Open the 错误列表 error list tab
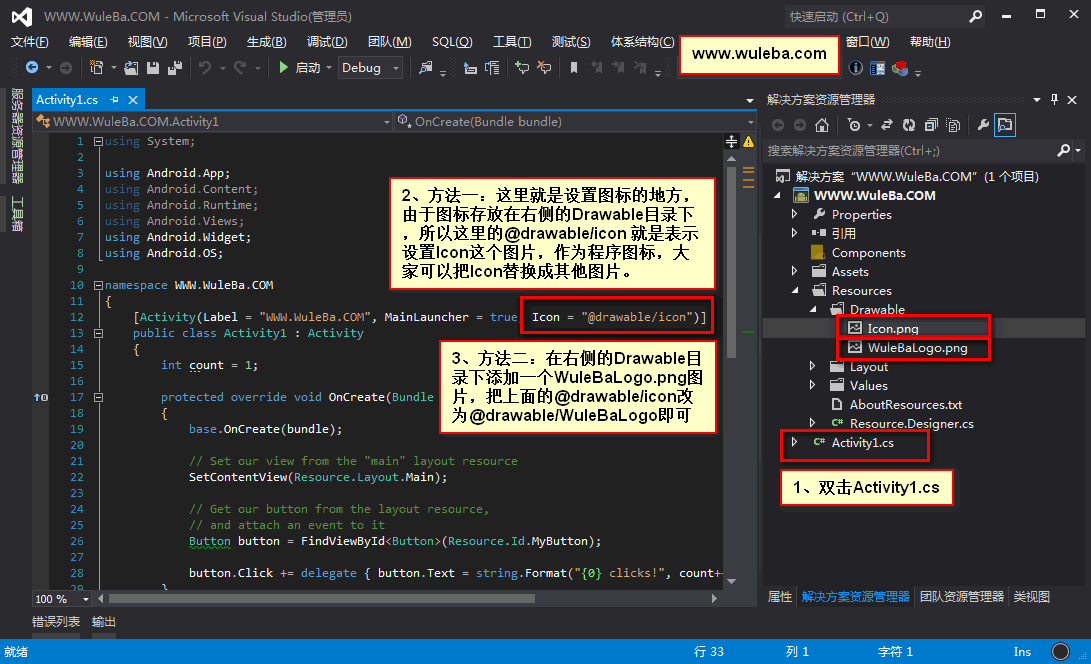This screenshot has height=664, width=1091. (56, 622)
